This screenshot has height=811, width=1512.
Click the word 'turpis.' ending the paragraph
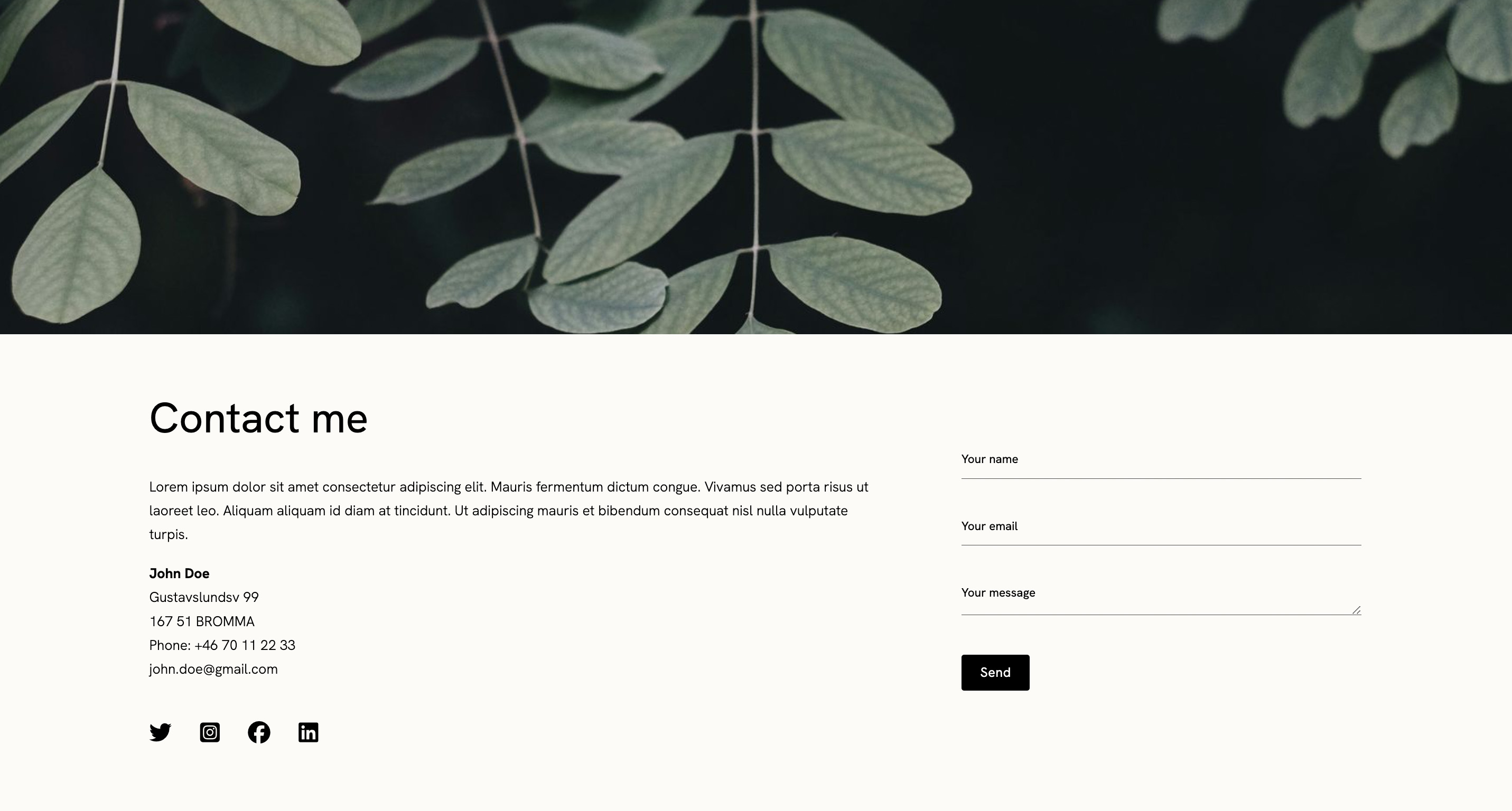tap(169, 535)
